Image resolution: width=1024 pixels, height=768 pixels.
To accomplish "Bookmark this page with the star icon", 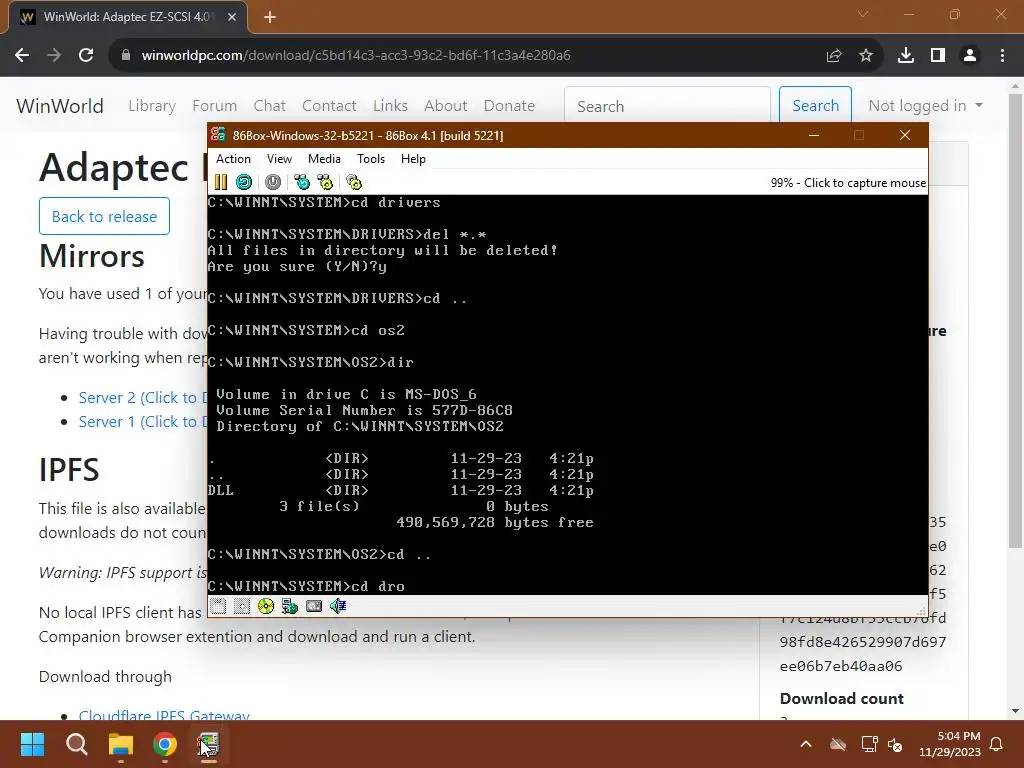I will click(866, 56).
